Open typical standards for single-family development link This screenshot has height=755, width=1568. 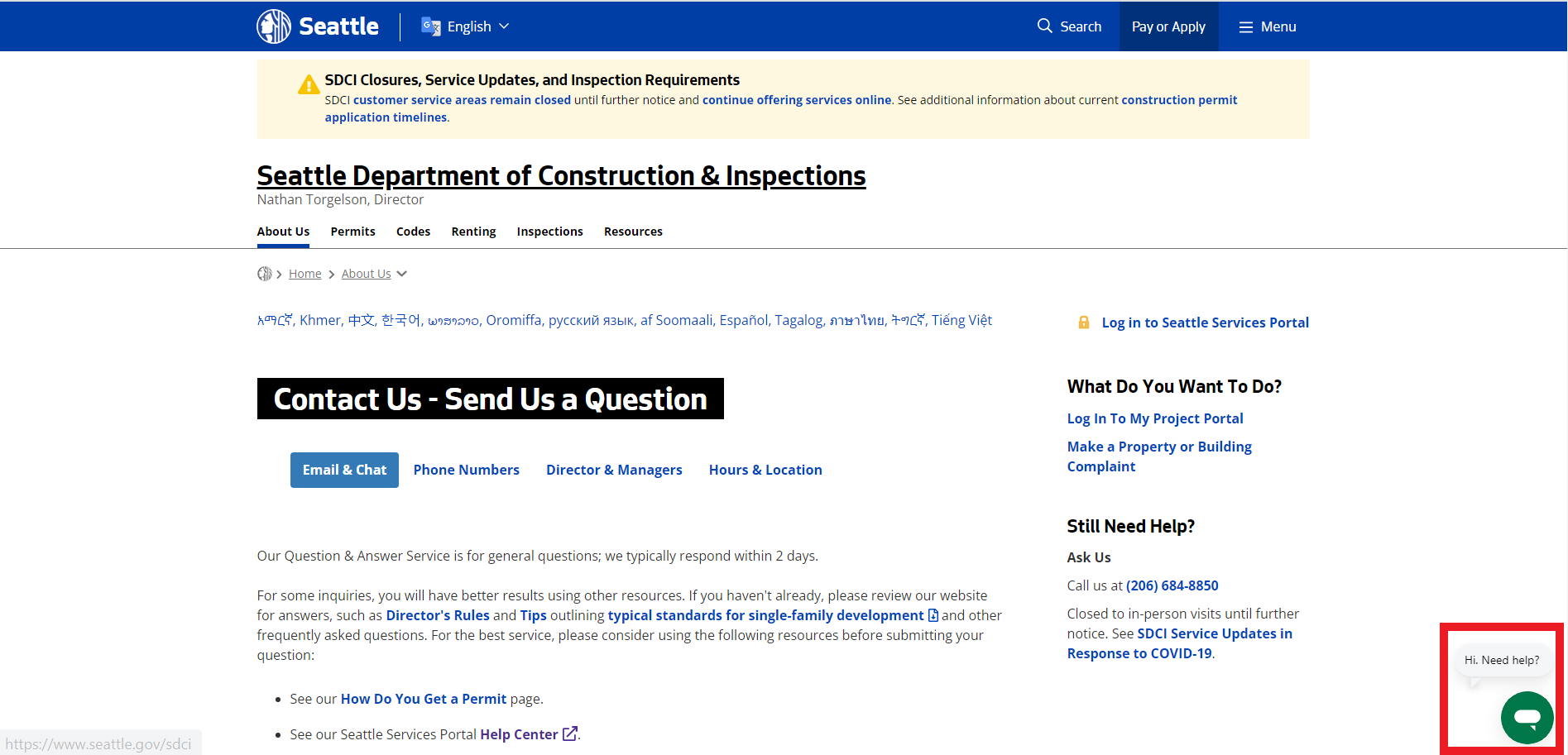click(765, 615)
